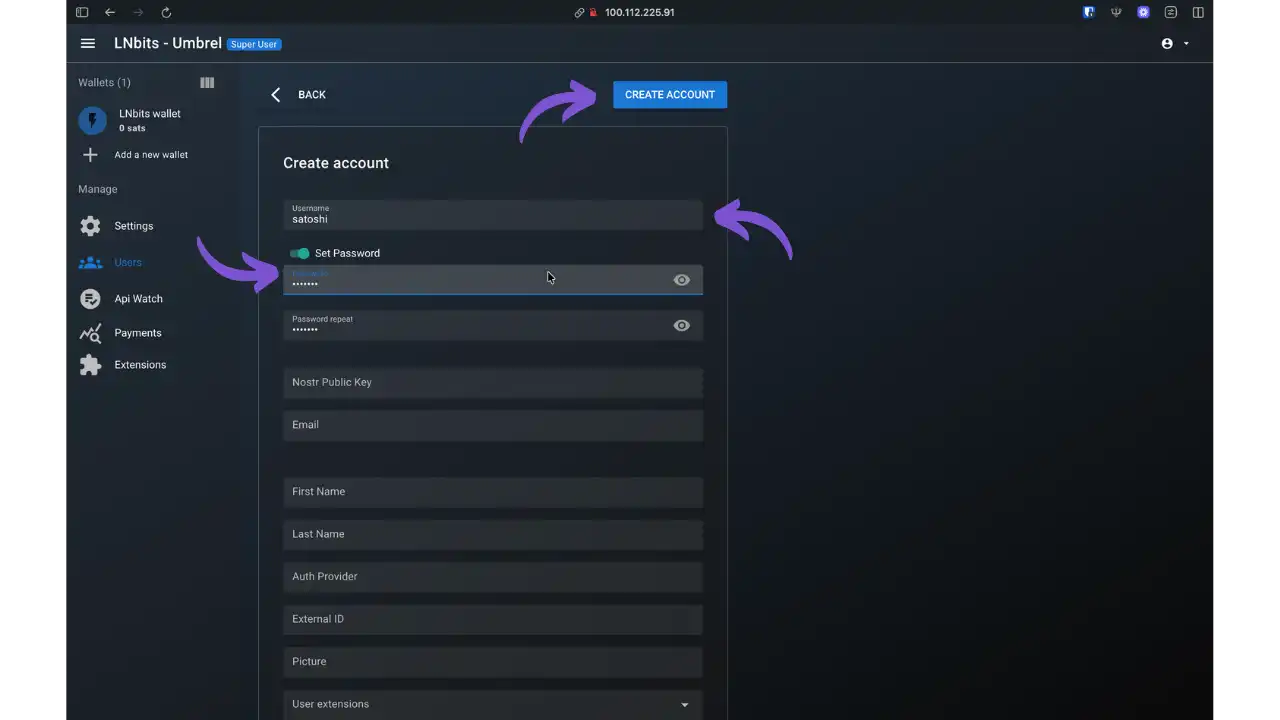Reveal Password repeat with eye icon

[x=681, y=326]
